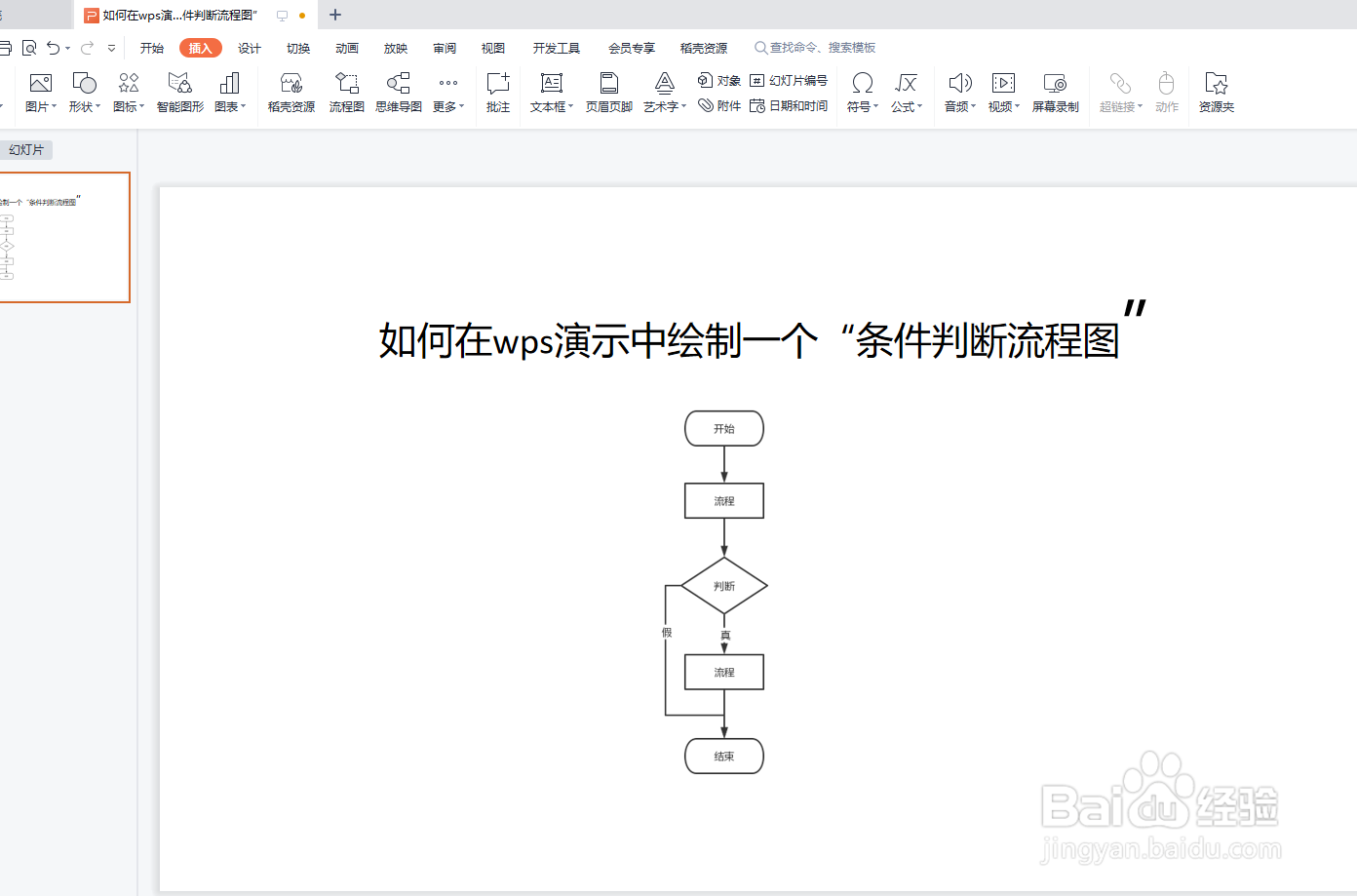Click the 假 branch label
The width and height of the screenshot is (1357, 896).
[x=667, y=632]
